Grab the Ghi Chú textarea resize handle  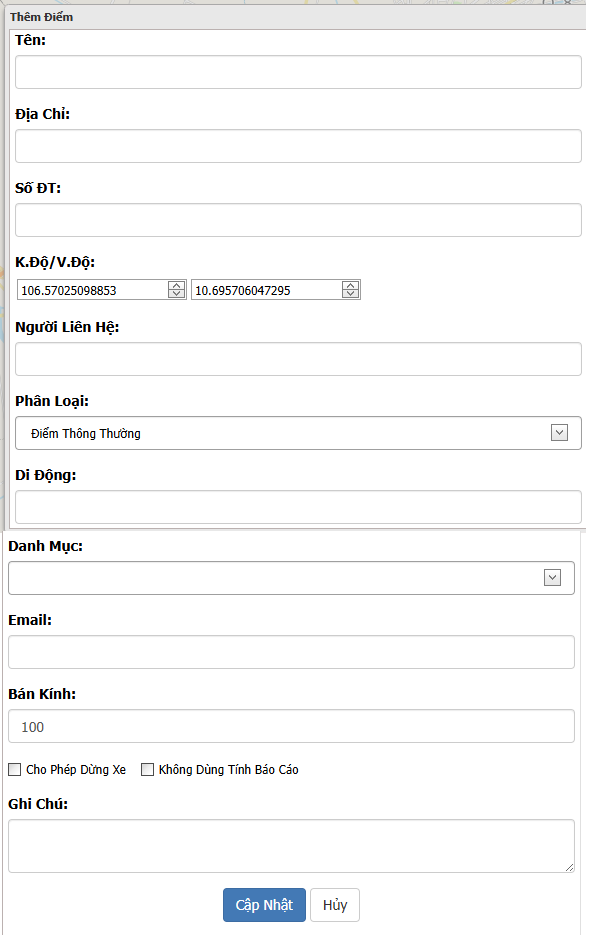point(569,867)
